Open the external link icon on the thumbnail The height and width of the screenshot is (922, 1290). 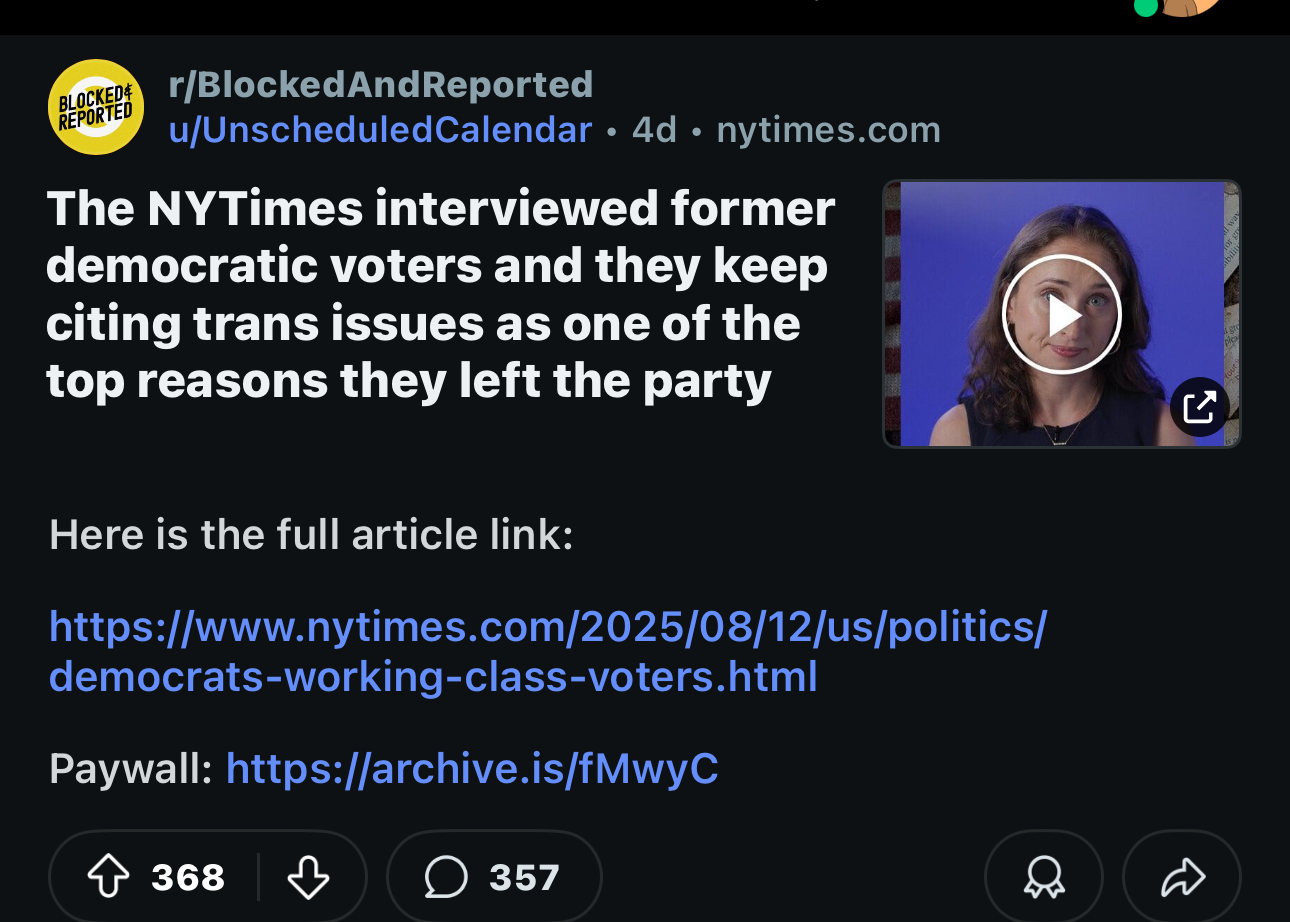(1199, 407)
